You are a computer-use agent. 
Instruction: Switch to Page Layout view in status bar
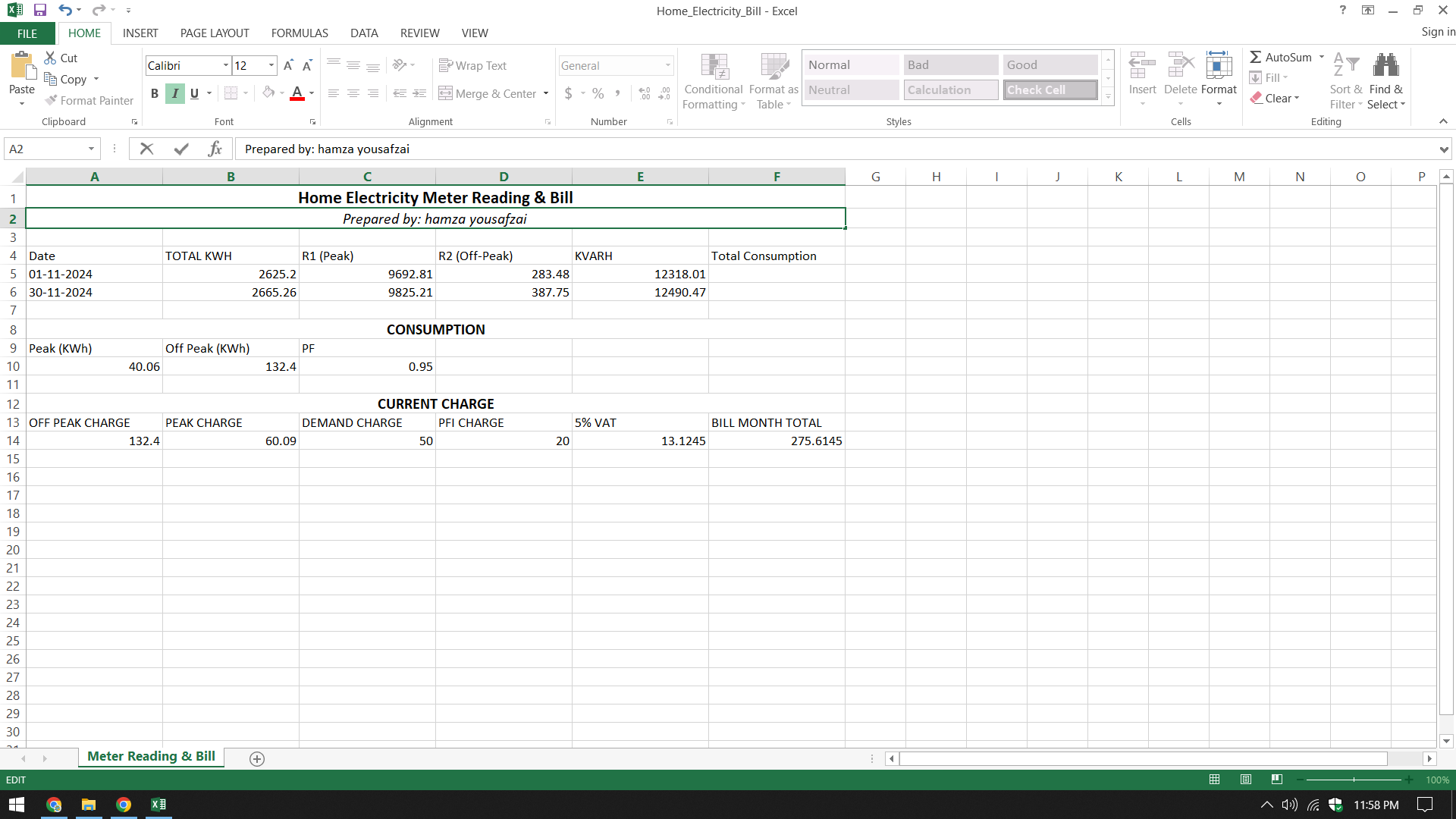point(1246,780)
